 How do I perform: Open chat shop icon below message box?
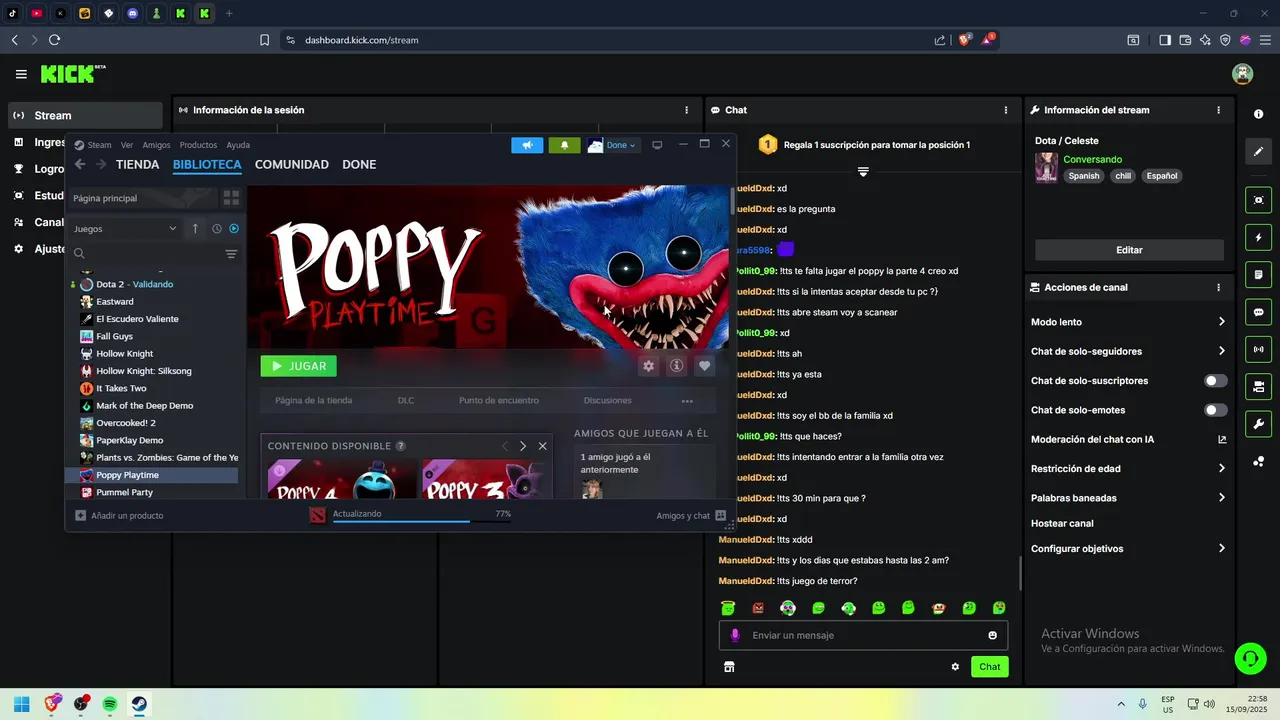(729, 667)
